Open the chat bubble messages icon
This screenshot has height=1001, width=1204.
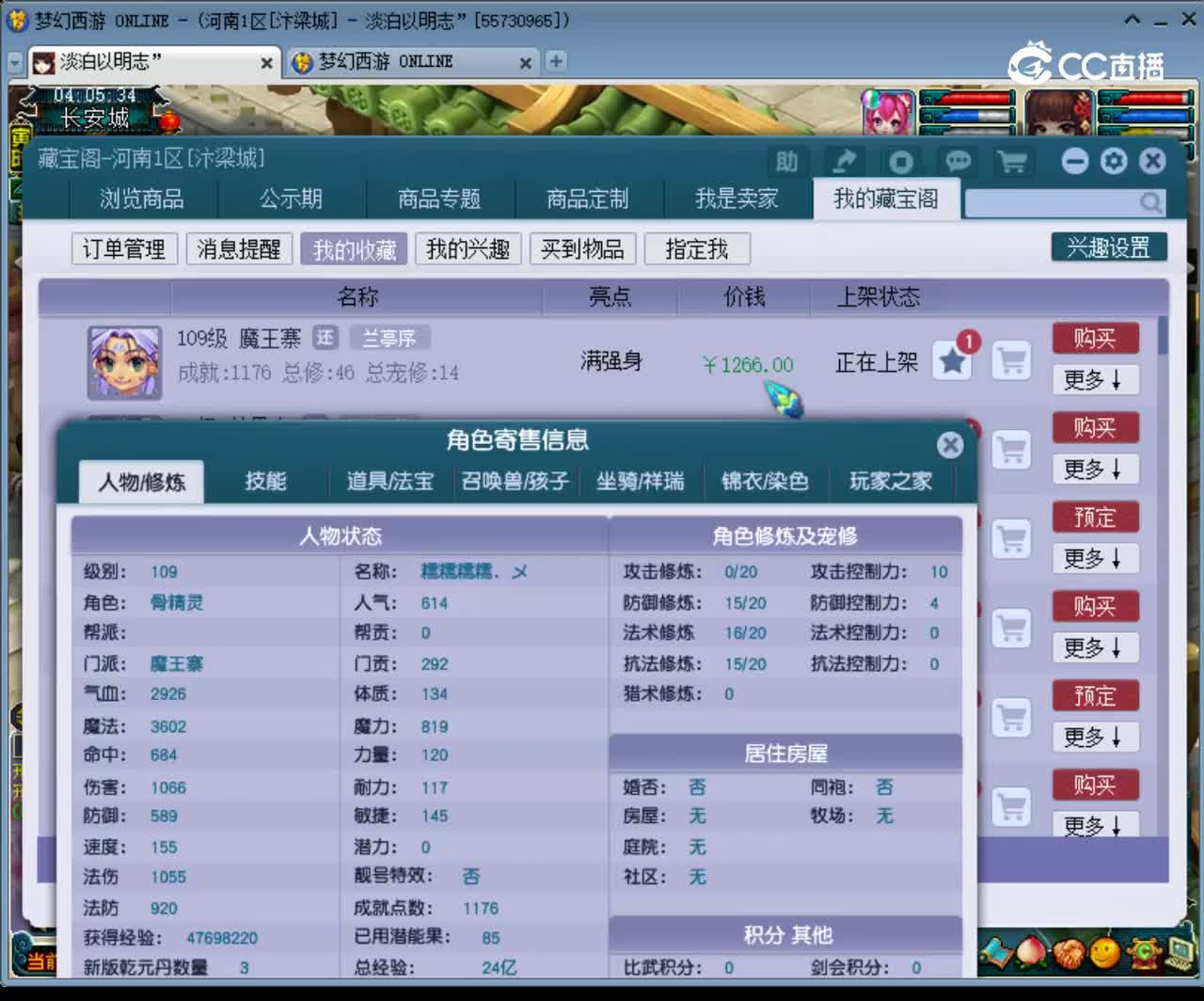[x=957, y=162]
